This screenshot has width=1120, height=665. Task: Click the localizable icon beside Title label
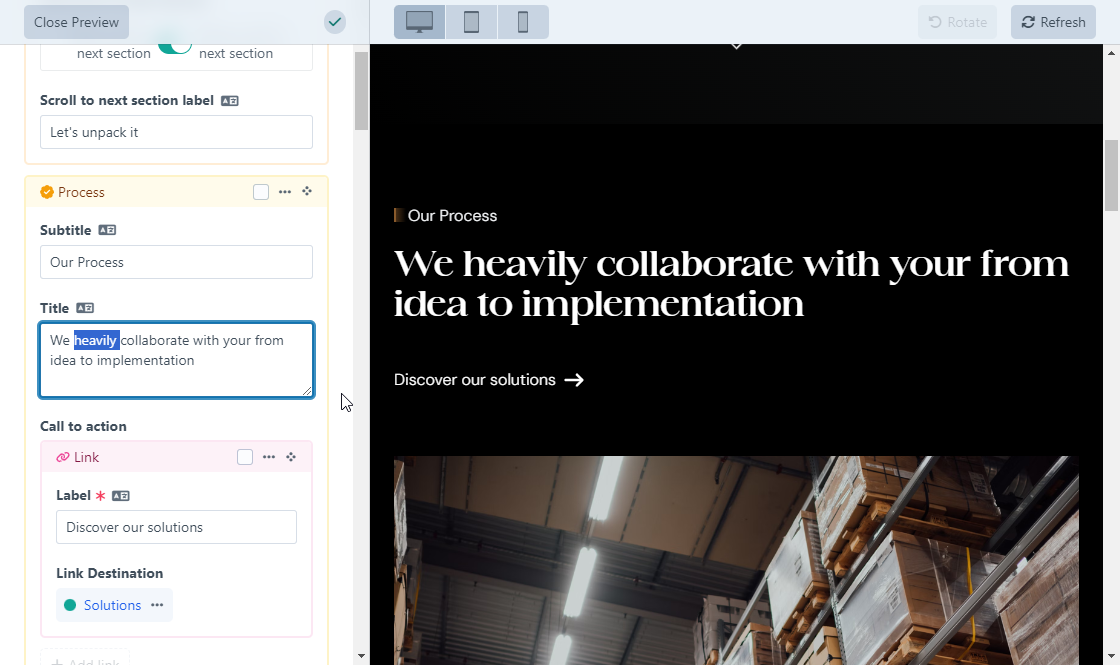click(85, 308)
